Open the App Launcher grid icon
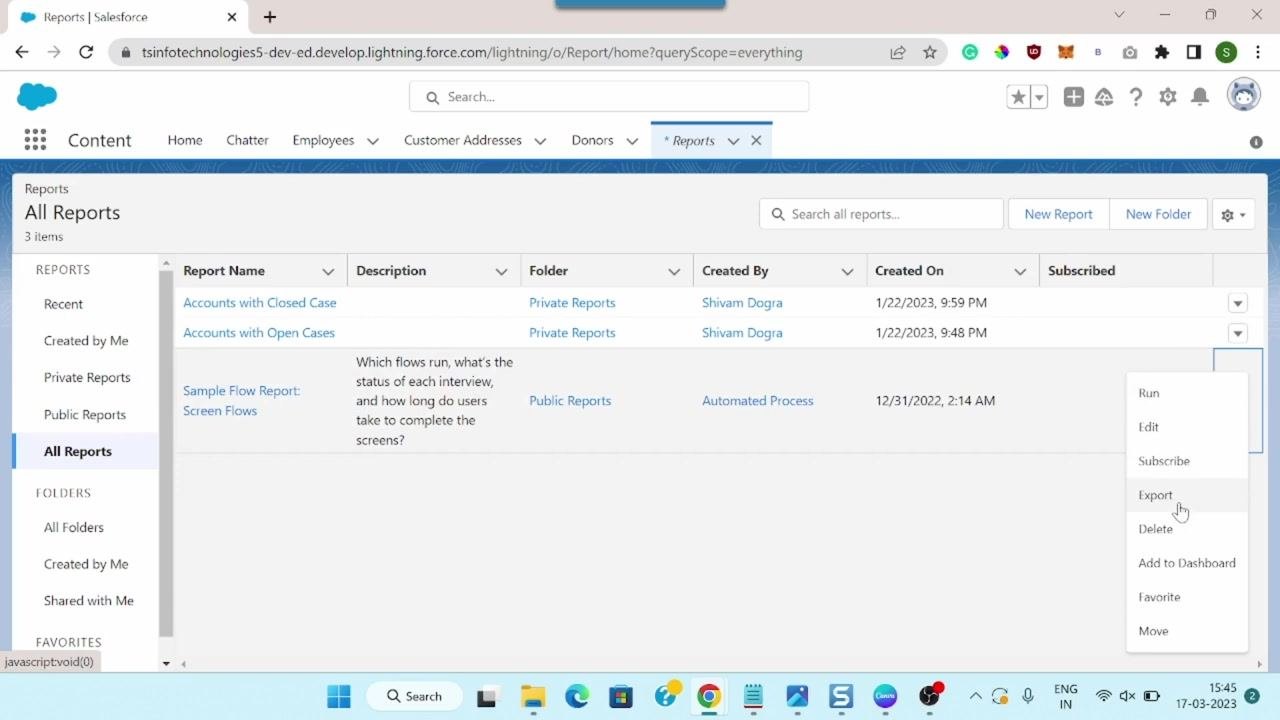The image size is (1280, 720). pyautogui.click(x=35, y=140)
